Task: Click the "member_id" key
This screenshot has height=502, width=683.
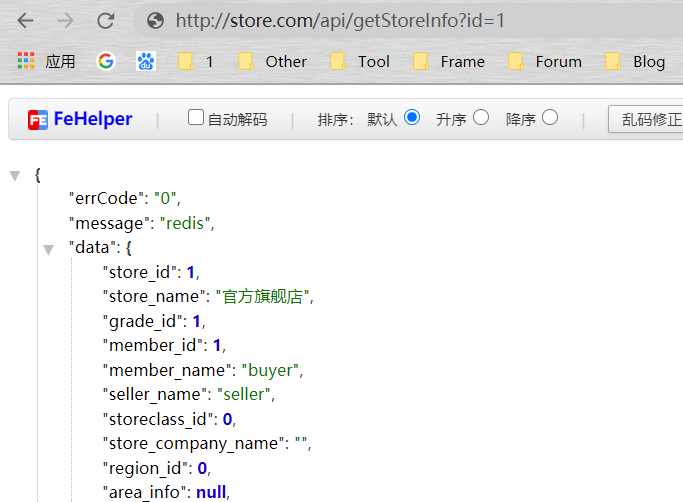Action: [x=153, y=346]
